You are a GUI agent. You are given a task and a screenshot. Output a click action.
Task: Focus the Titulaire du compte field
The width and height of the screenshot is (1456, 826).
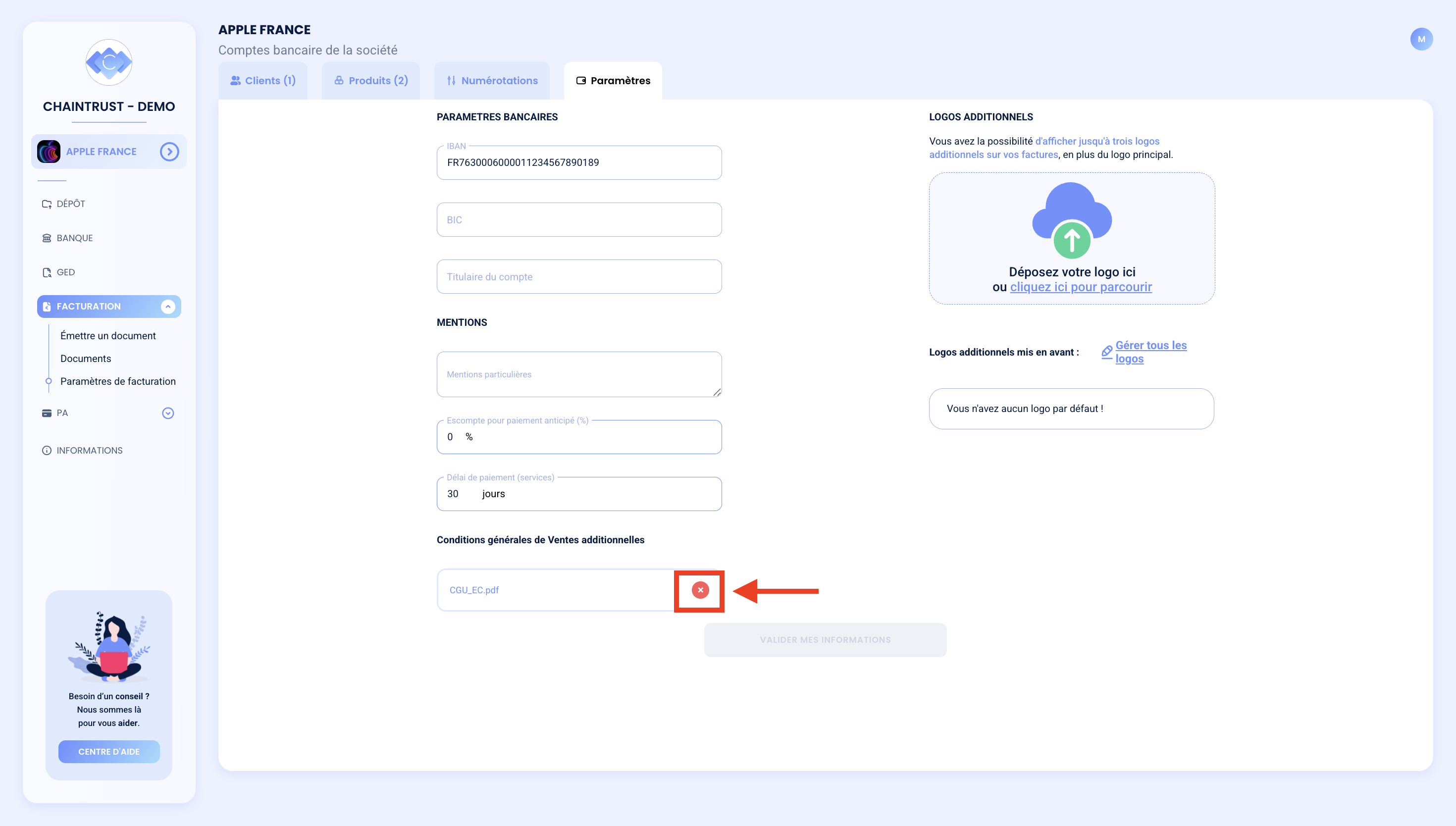click(579, 277)
